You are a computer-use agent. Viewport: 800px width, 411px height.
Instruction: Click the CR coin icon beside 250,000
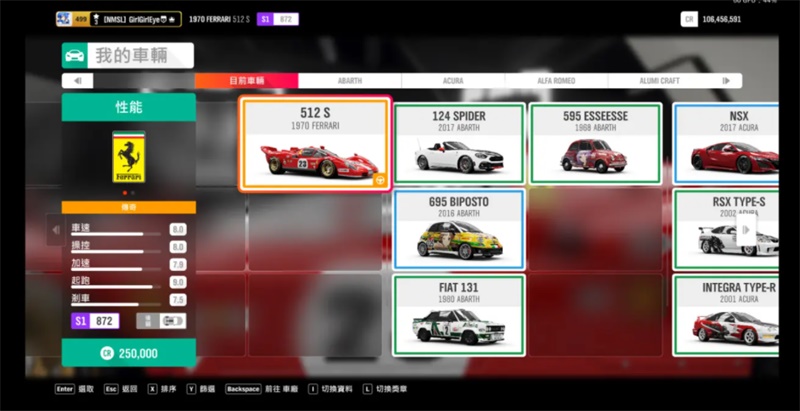click(x=107, y=353)
